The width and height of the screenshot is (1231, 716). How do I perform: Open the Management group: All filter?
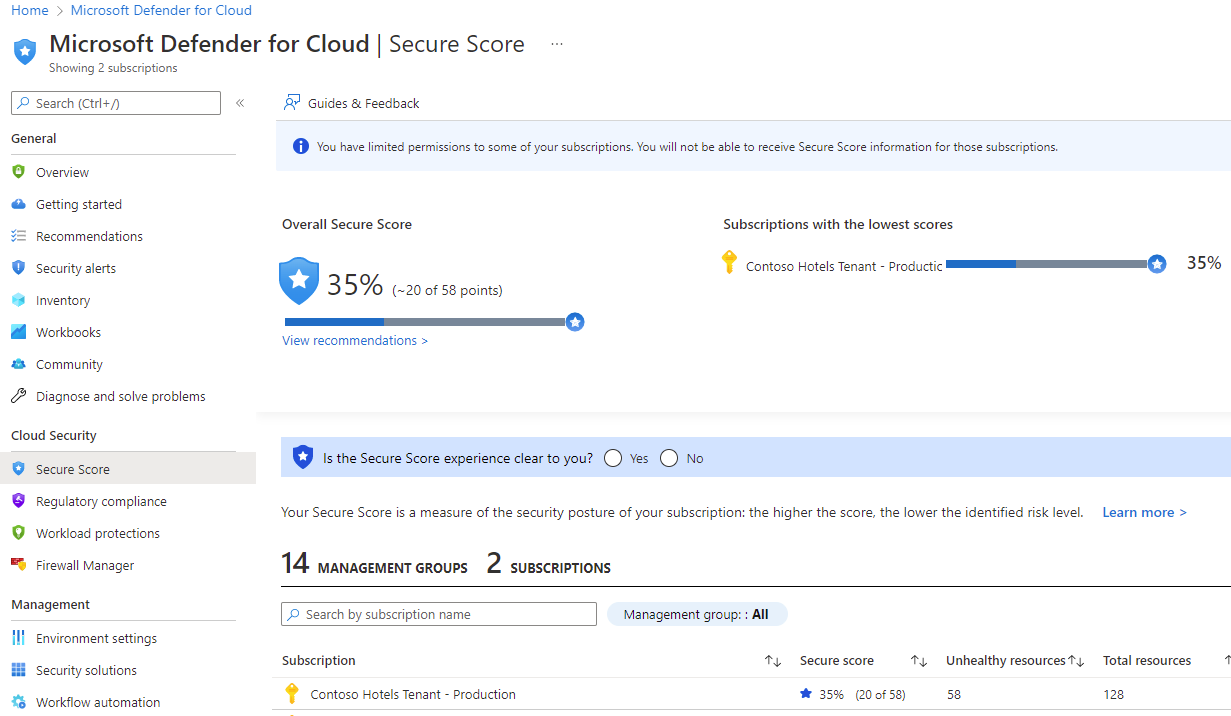tap(697, 614)
